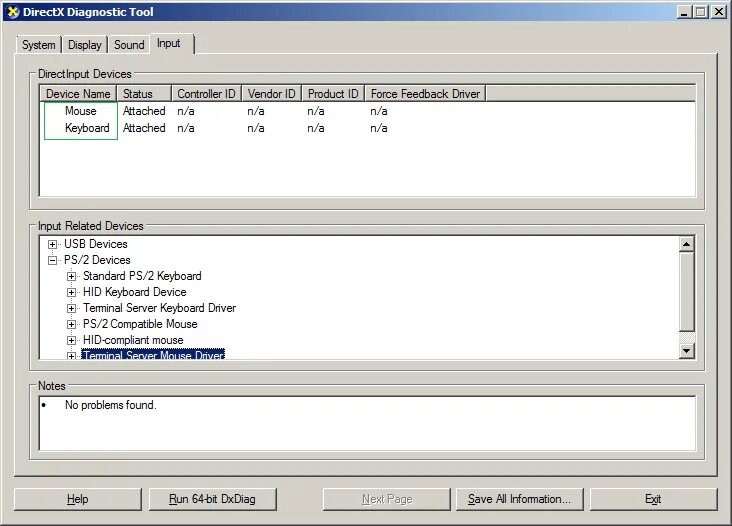Open the Sound tab

tap(129, 45)
